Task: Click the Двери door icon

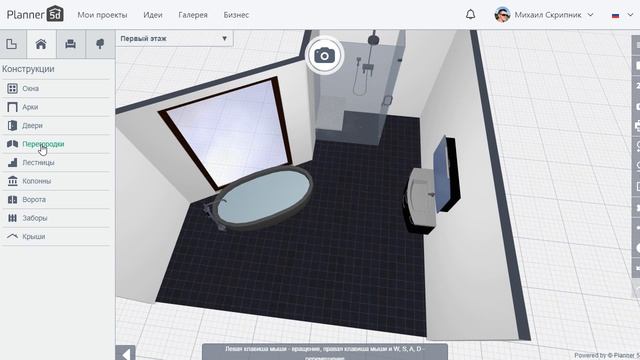Action: pyautogui.click(x=13, y=125)
